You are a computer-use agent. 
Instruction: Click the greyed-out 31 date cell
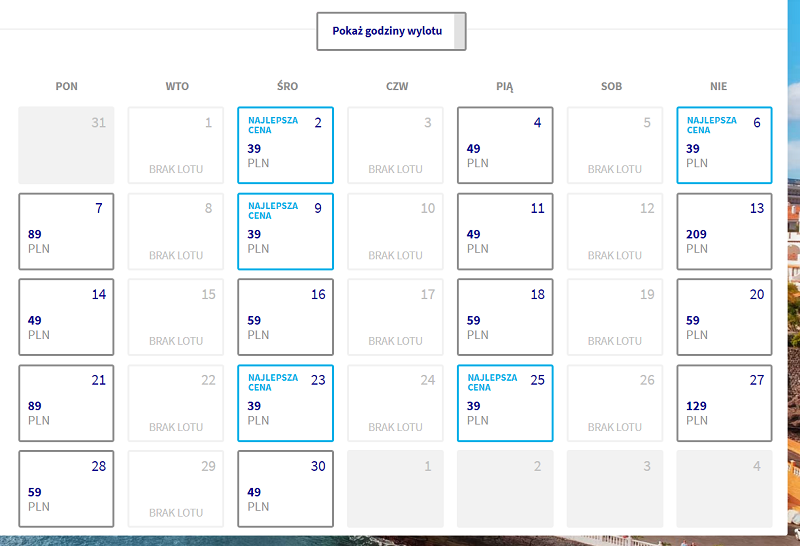tap(66, 145)
